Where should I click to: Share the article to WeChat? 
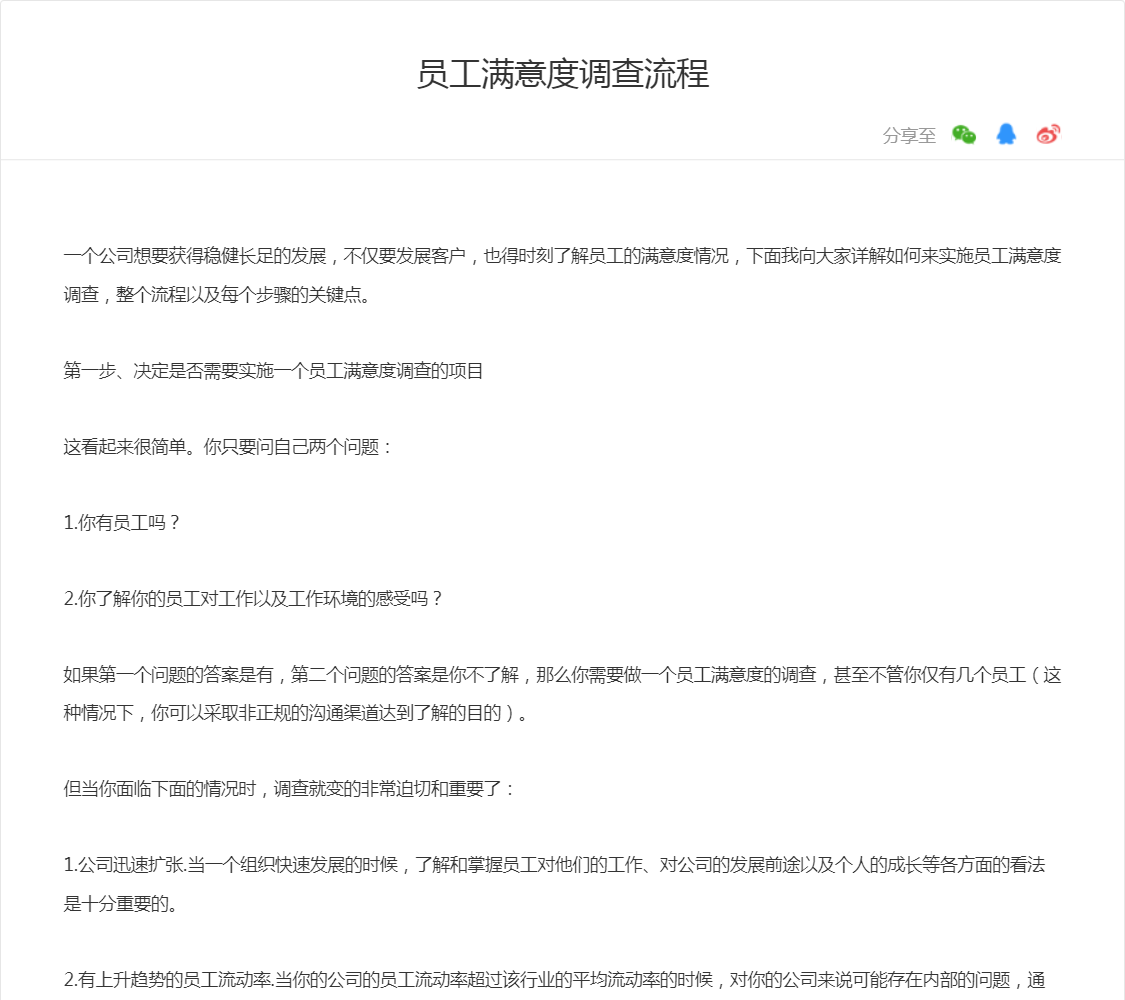pos(964,134)
